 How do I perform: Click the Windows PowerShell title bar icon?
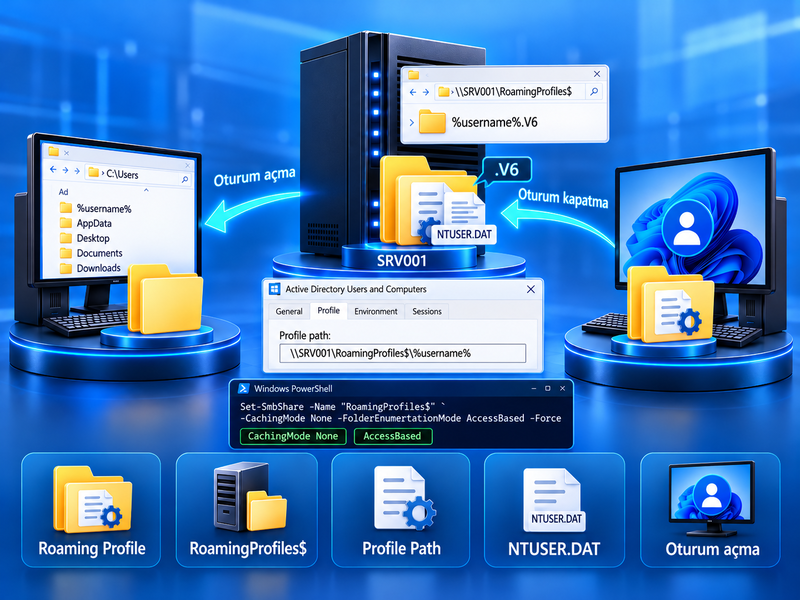(x=243, y=389)
